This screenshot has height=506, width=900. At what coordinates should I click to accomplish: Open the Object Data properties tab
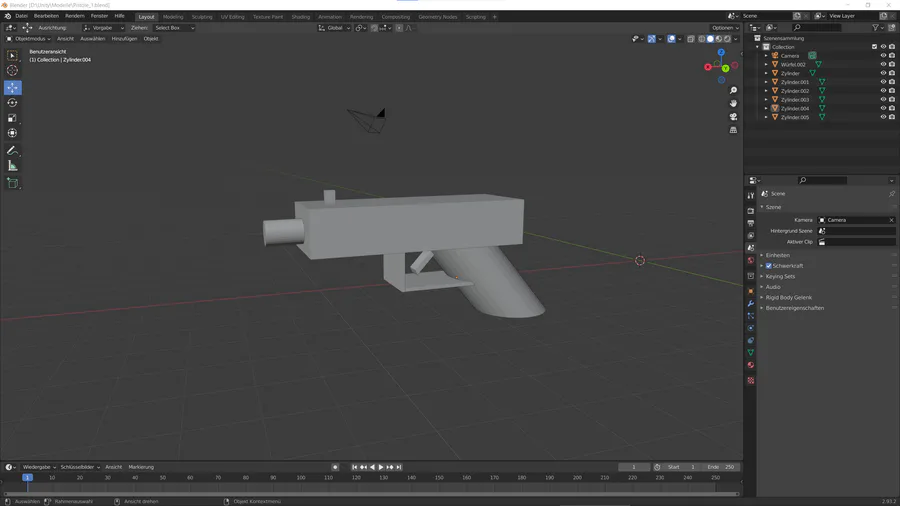[x=751, y=353]
